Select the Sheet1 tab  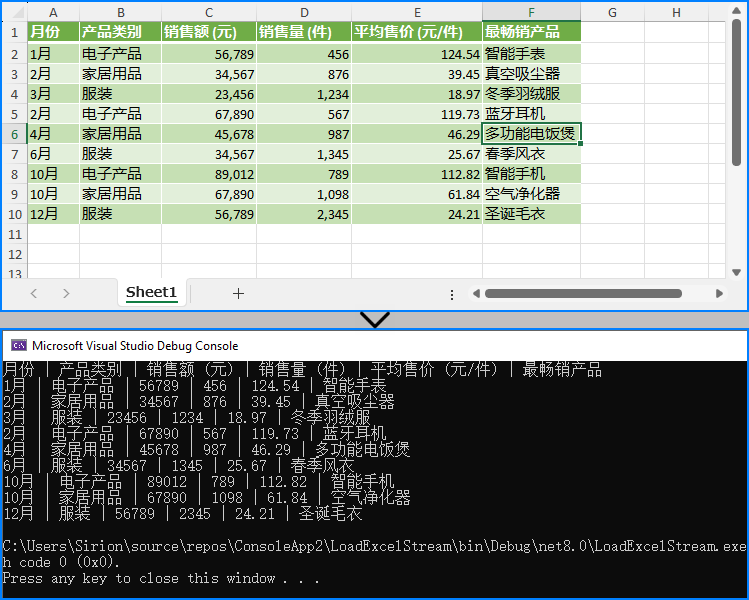tap(151, 292)
